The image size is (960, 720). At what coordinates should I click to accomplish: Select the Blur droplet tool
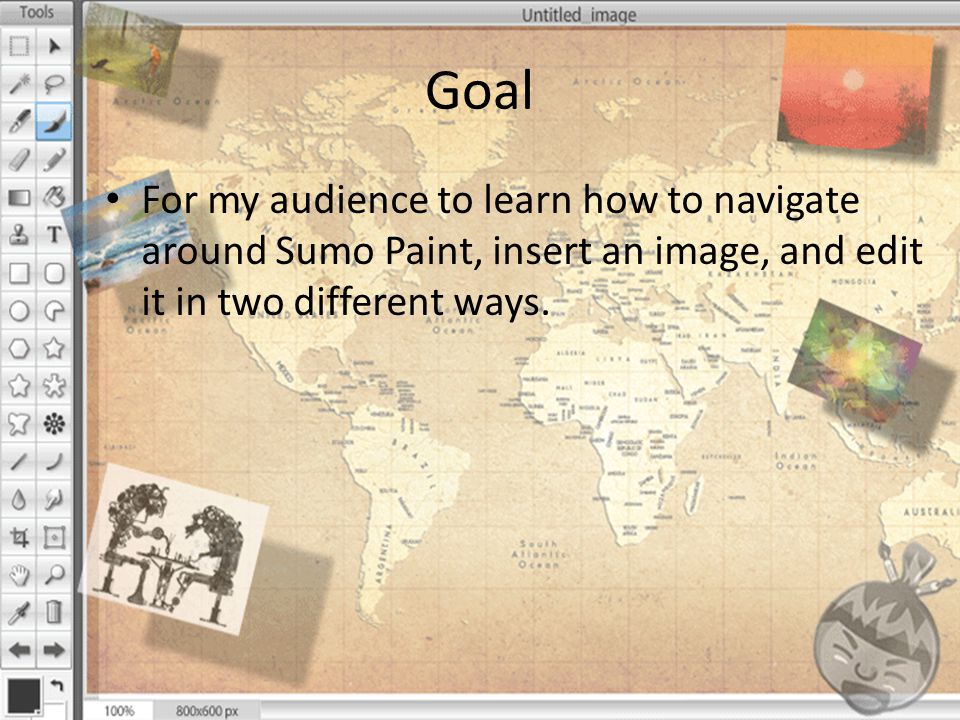pos(19,499)
